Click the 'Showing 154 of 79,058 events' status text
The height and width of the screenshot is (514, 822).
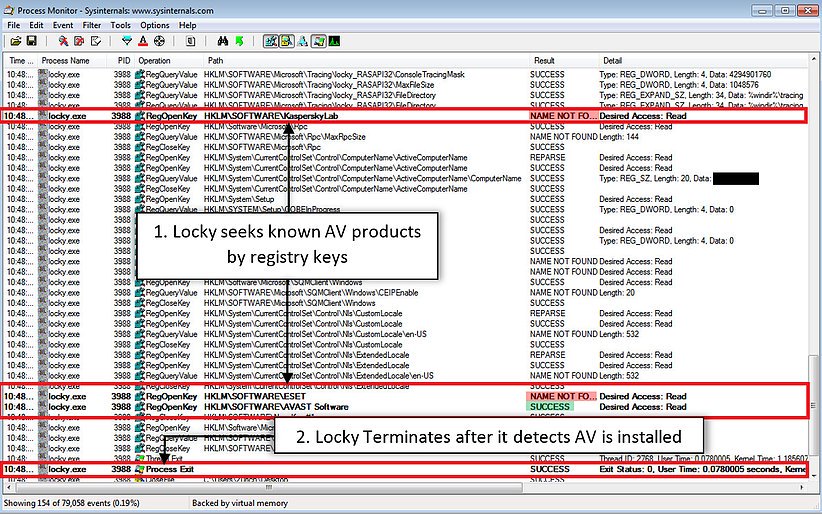pyautogui.click(x=72, y=503)
